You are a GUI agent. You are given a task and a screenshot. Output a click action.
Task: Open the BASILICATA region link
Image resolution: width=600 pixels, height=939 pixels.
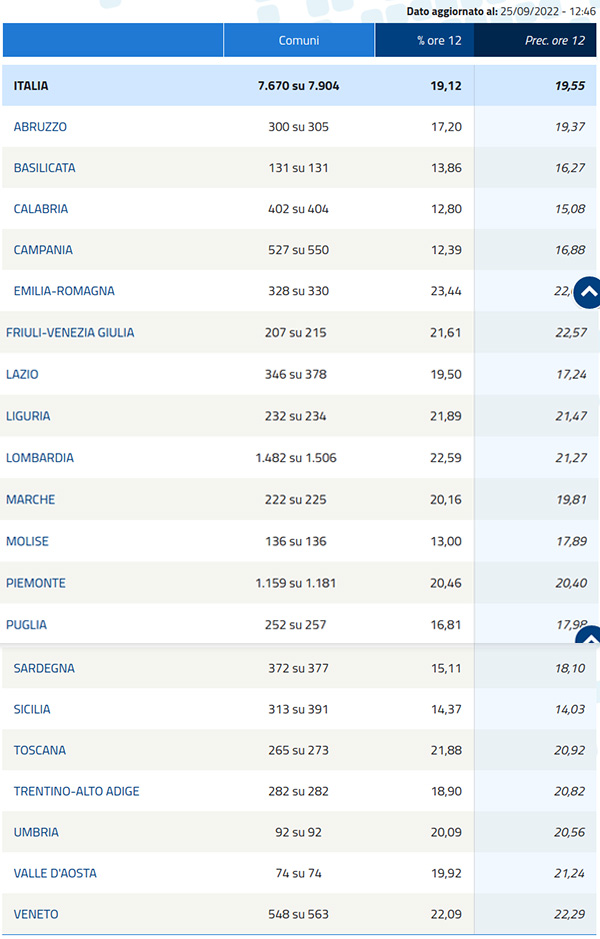[45, 168]
